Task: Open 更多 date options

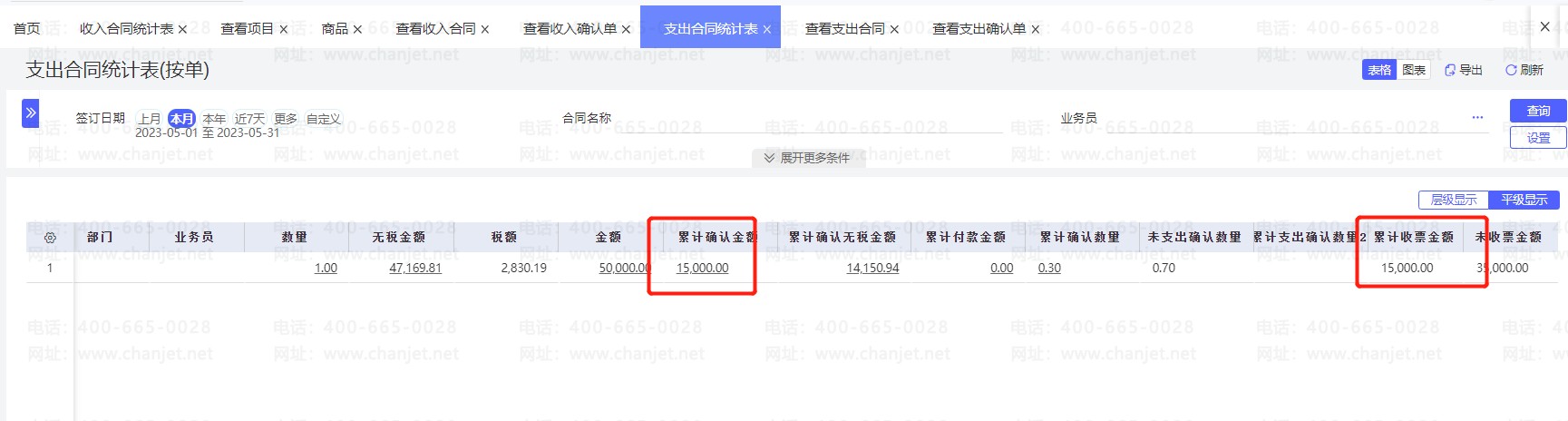Action: 286,119
